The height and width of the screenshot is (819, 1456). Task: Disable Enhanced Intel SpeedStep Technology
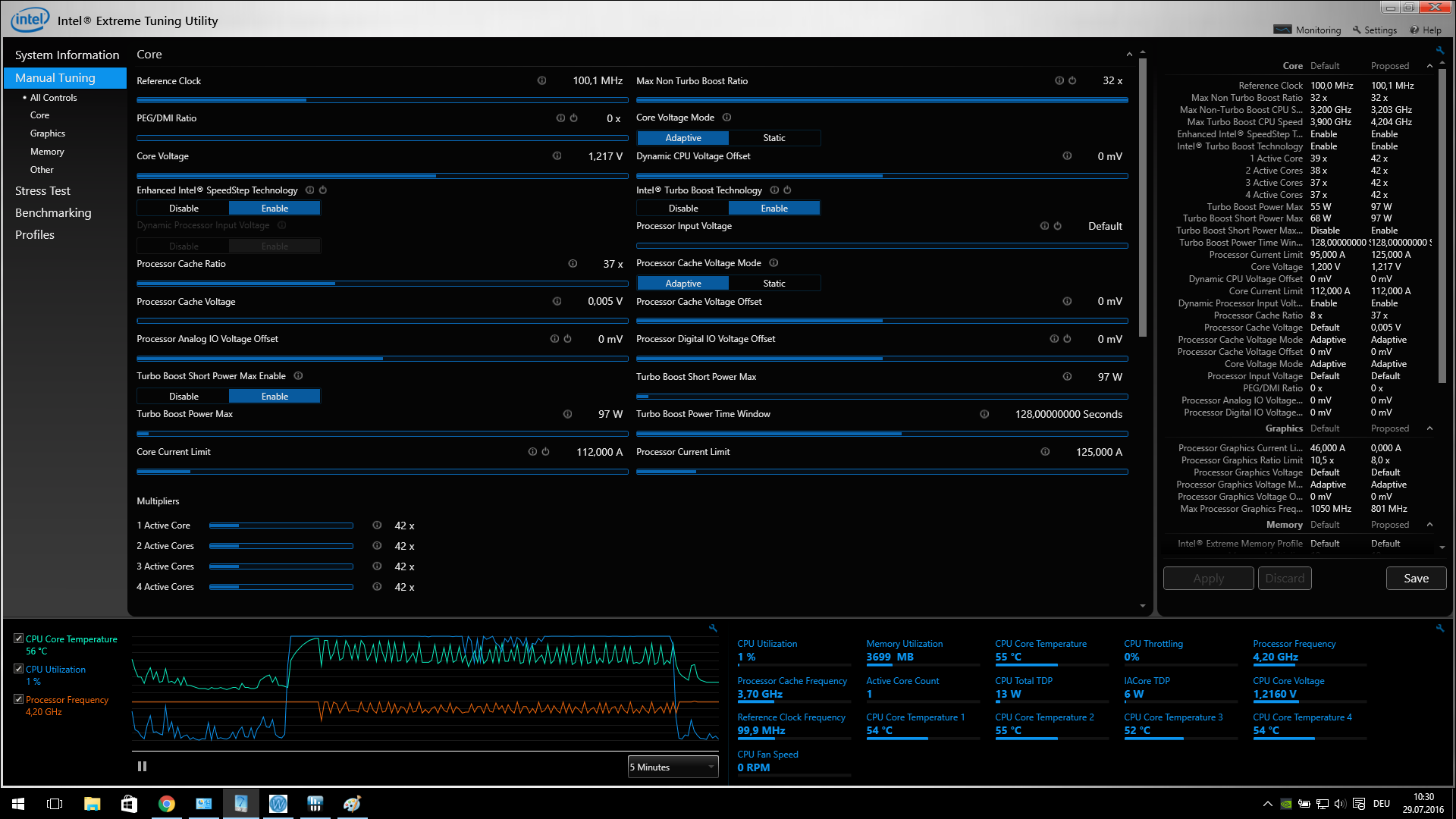pos(184,209)
